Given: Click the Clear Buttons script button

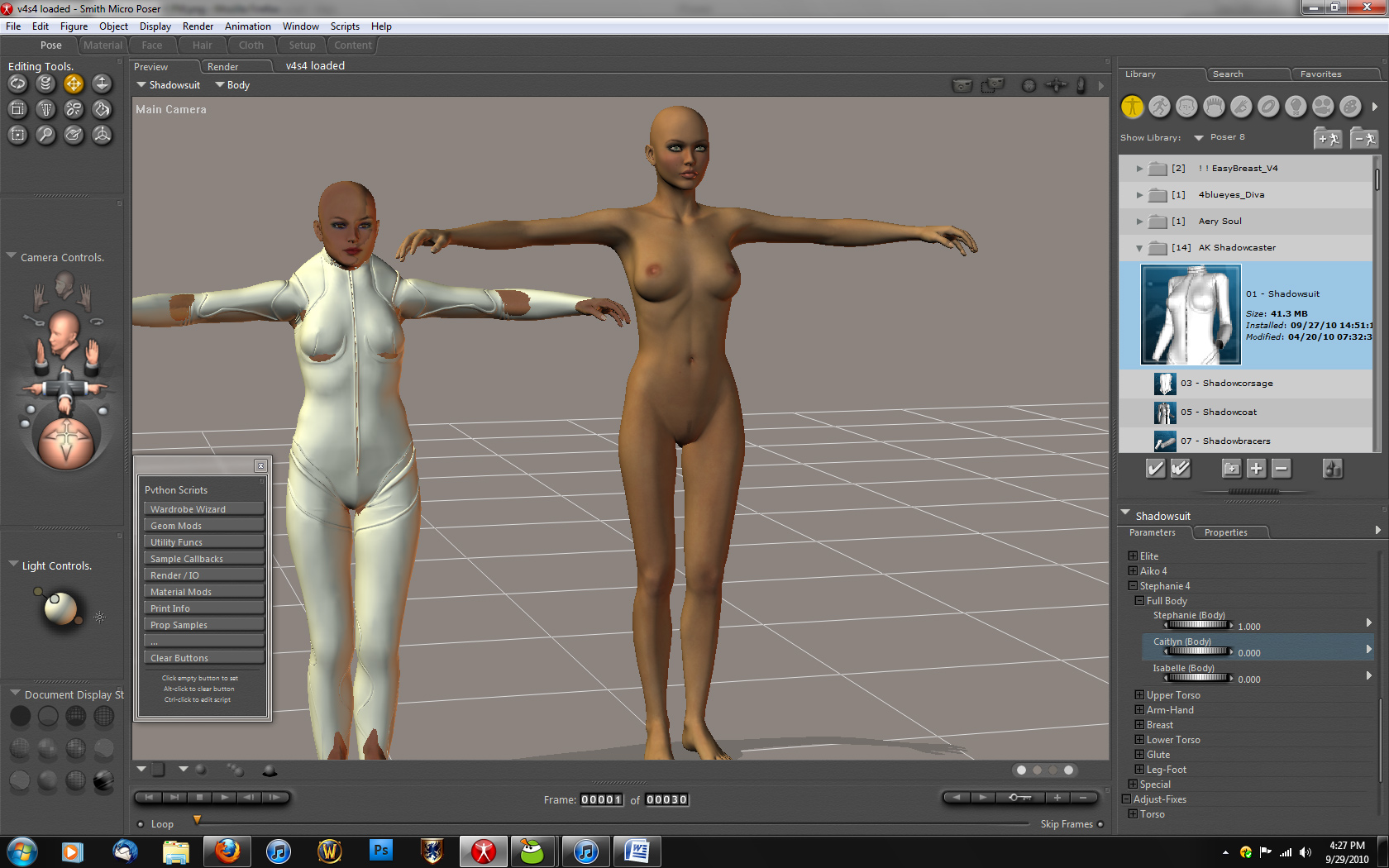Looking at the screenshot, I should [x=204, y=658].
